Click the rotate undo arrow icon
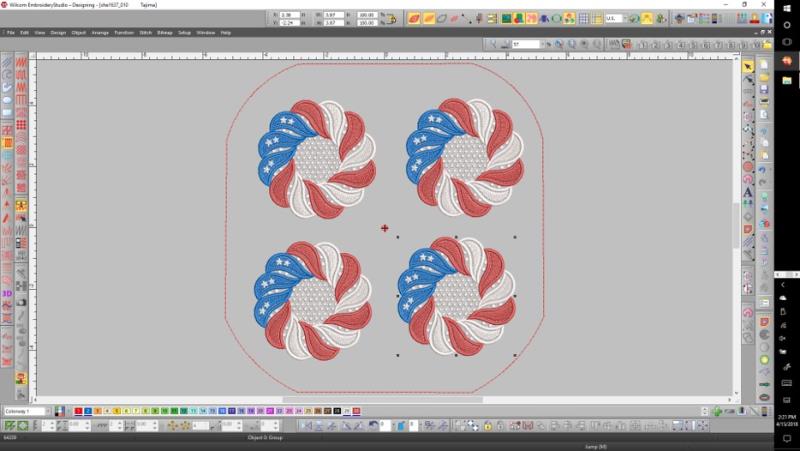Screen dimensions: 800x451 coord(373,425)
